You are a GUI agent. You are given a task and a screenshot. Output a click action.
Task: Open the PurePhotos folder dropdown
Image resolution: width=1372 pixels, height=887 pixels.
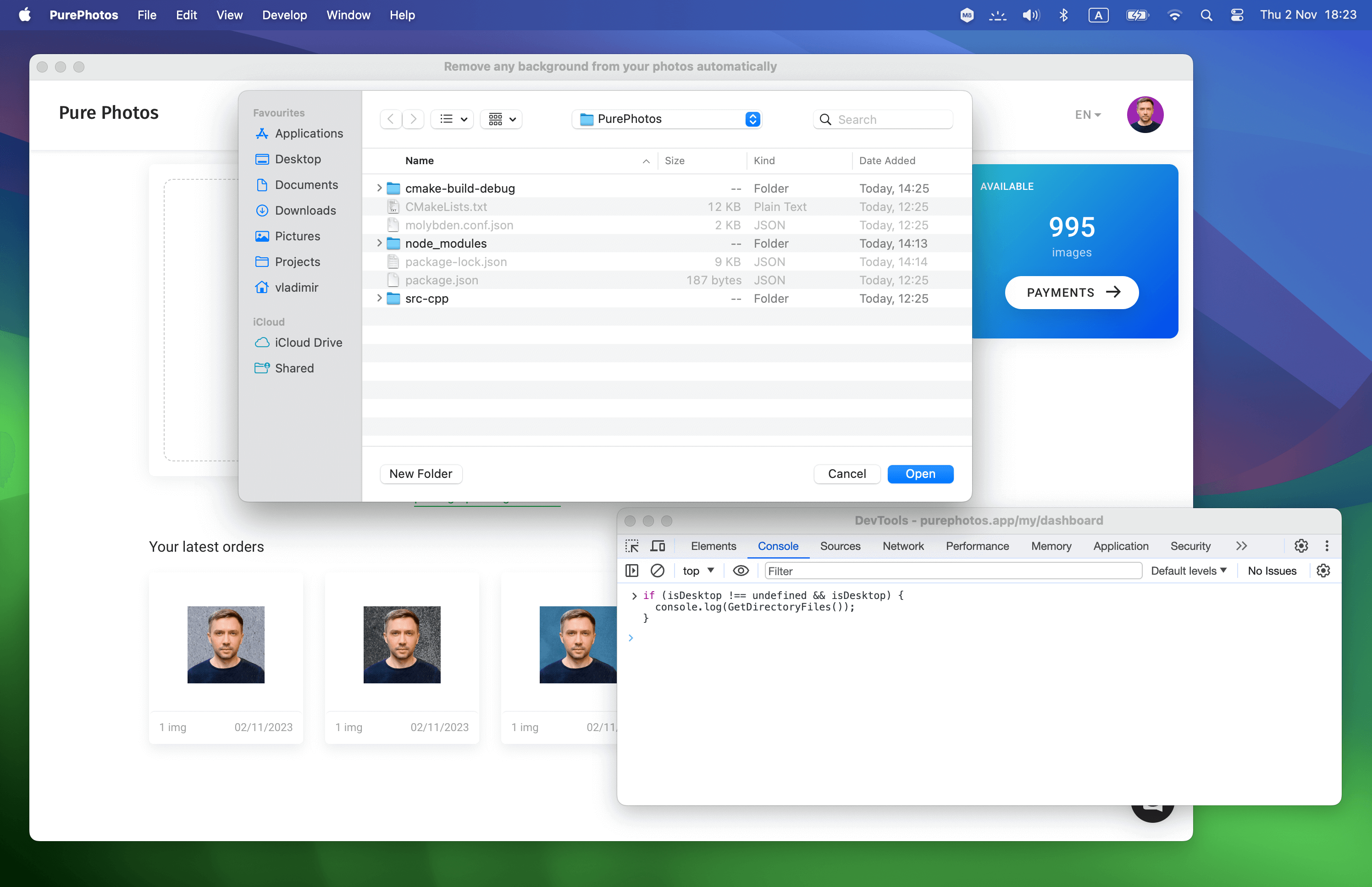(754, 118)
